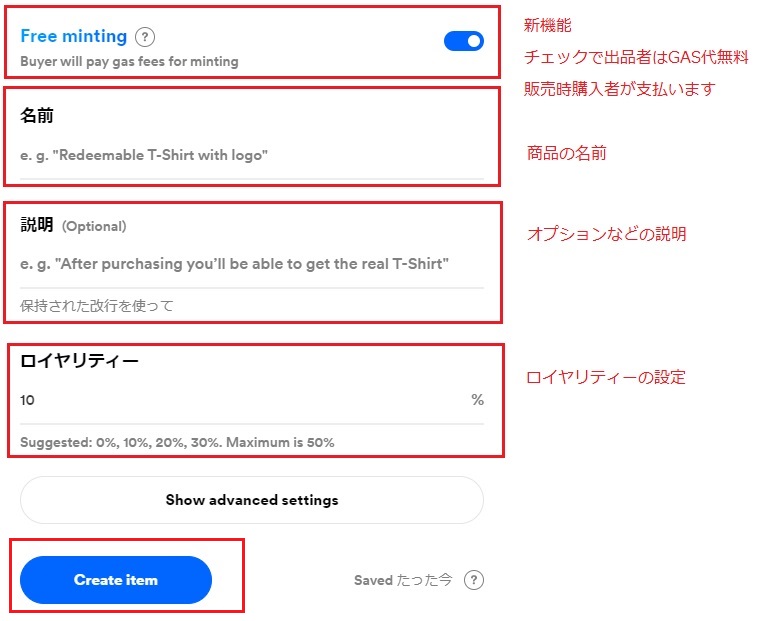Click the red ロイヤリティーの設定 annotation

pos(606,377)
